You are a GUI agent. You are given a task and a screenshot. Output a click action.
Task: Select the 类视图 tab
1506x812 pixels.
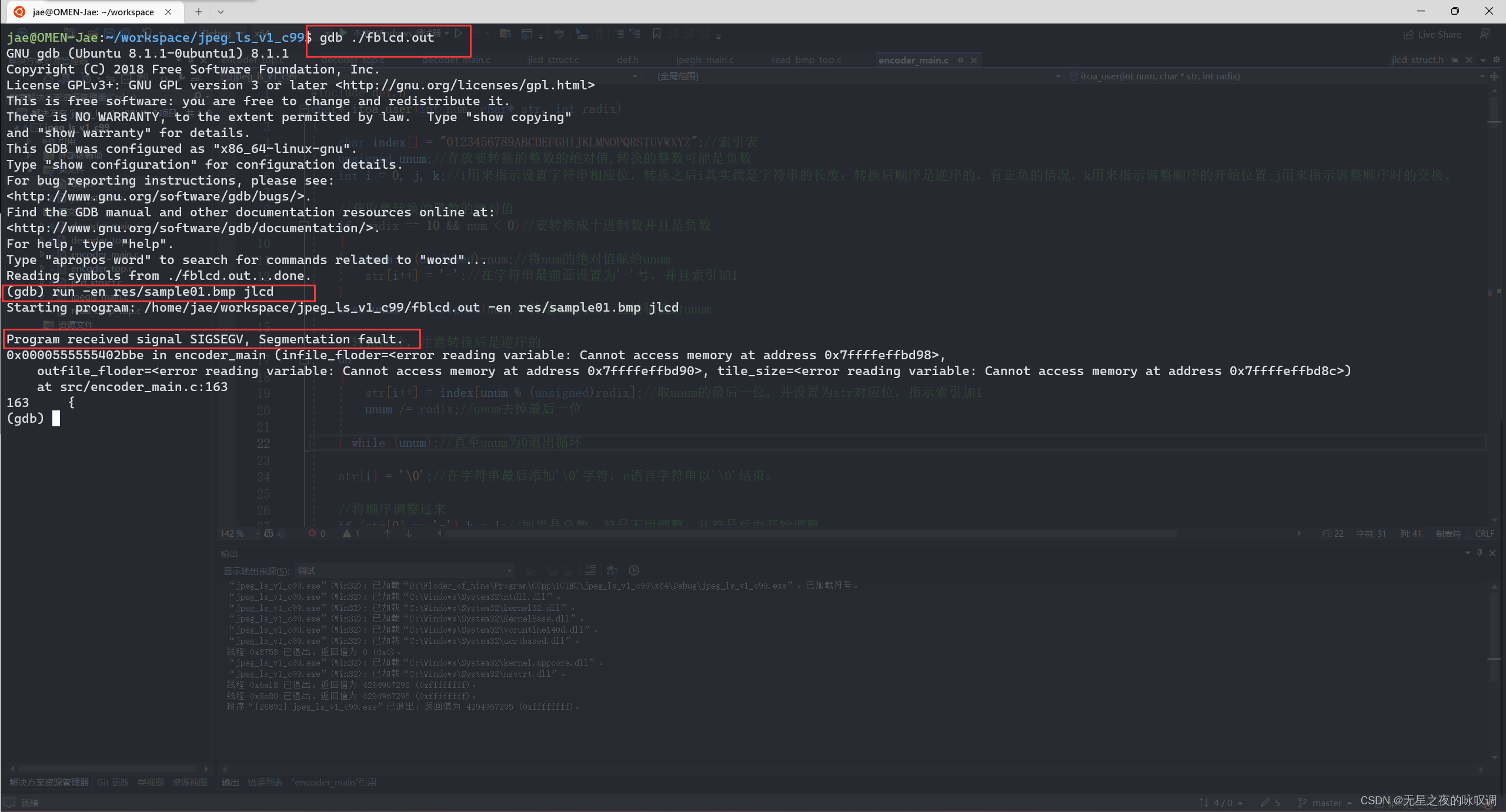click(151, 783)
